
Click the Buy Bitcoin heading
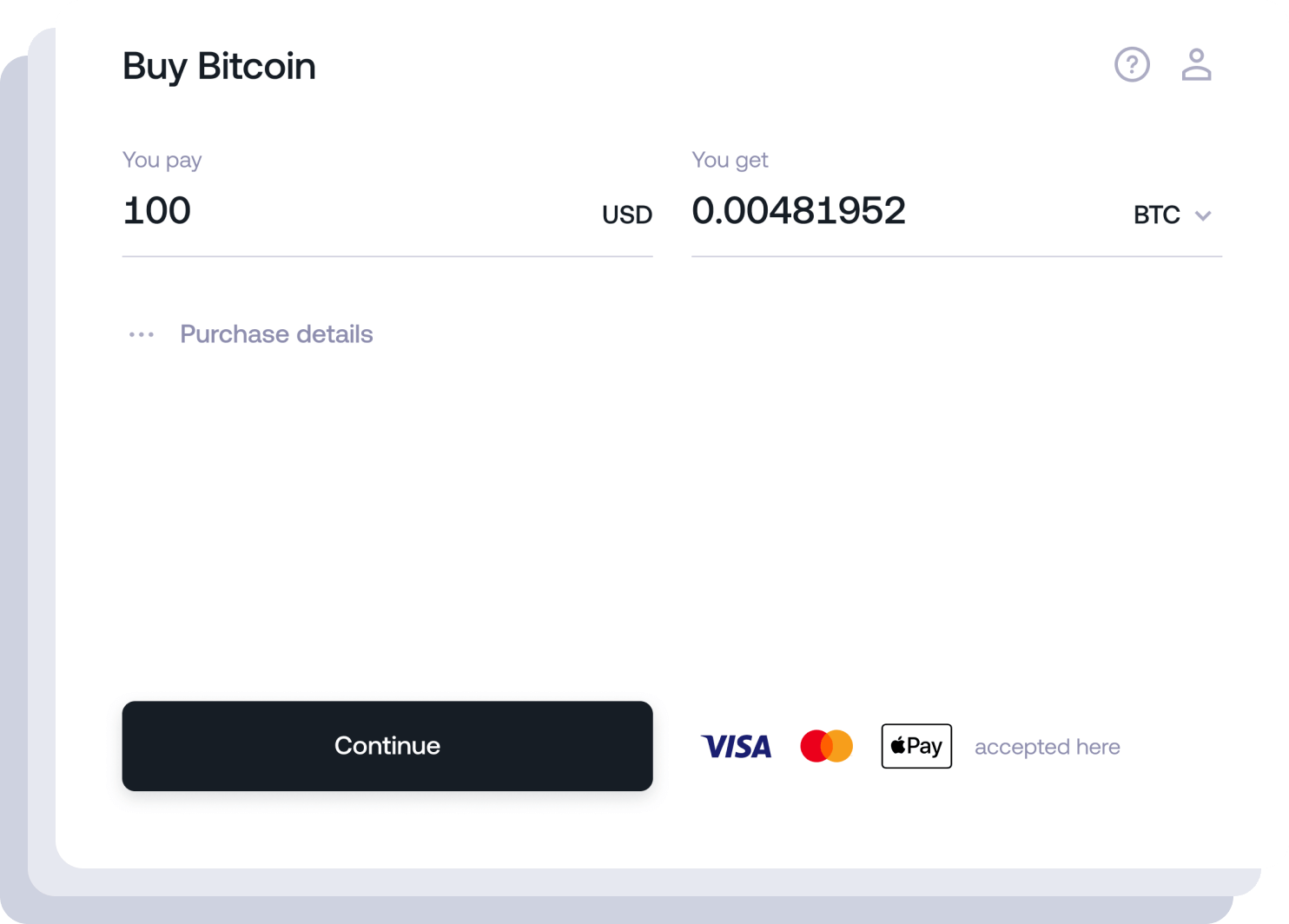pyautogui.click(x=219, y=66)
